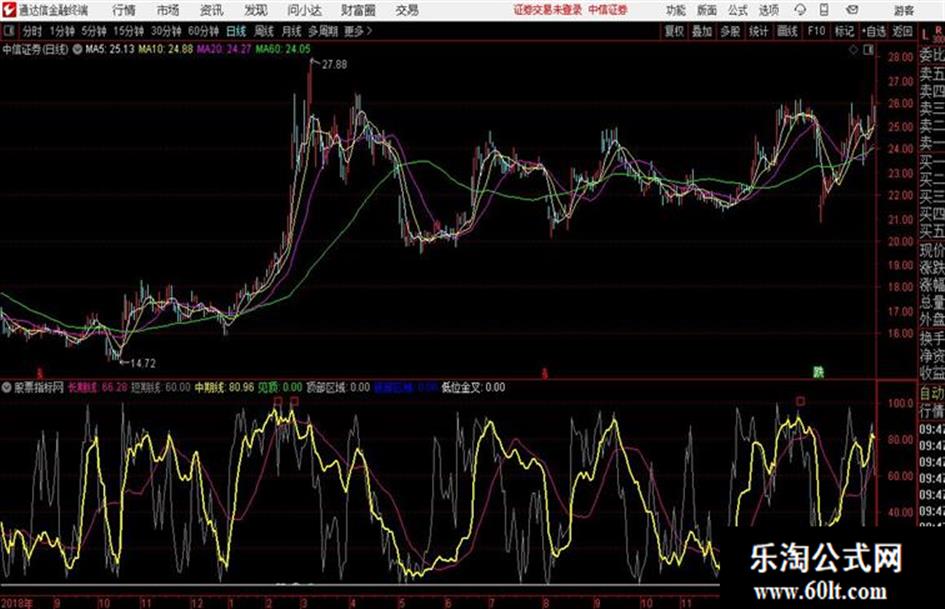Click the diamond icon at the chart top right
Image resolution: width=945 pixels, height=609 pixels.
coord(853,50)
